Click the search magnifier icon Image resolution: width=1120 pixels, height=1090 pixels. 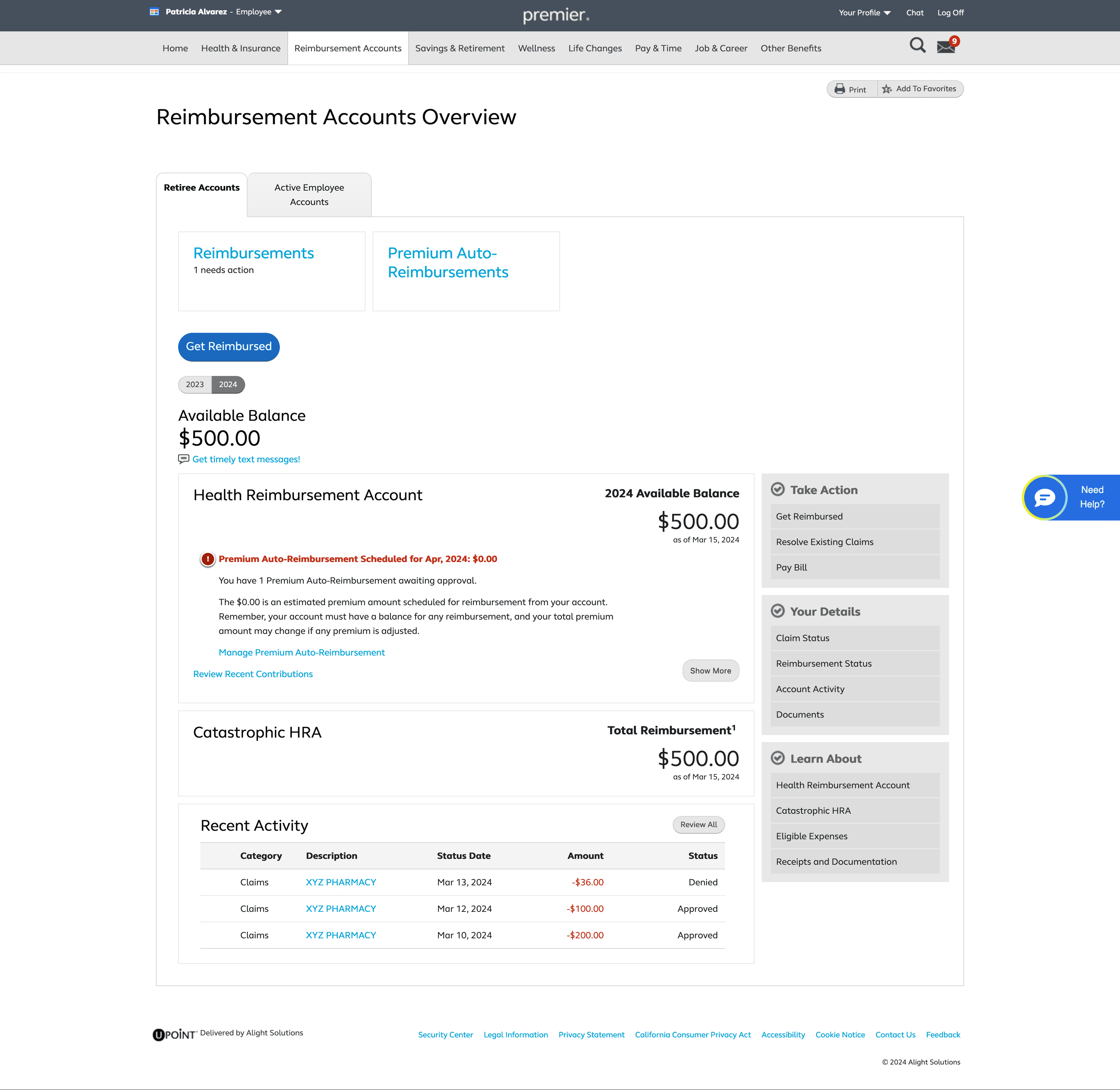(917, 45)
